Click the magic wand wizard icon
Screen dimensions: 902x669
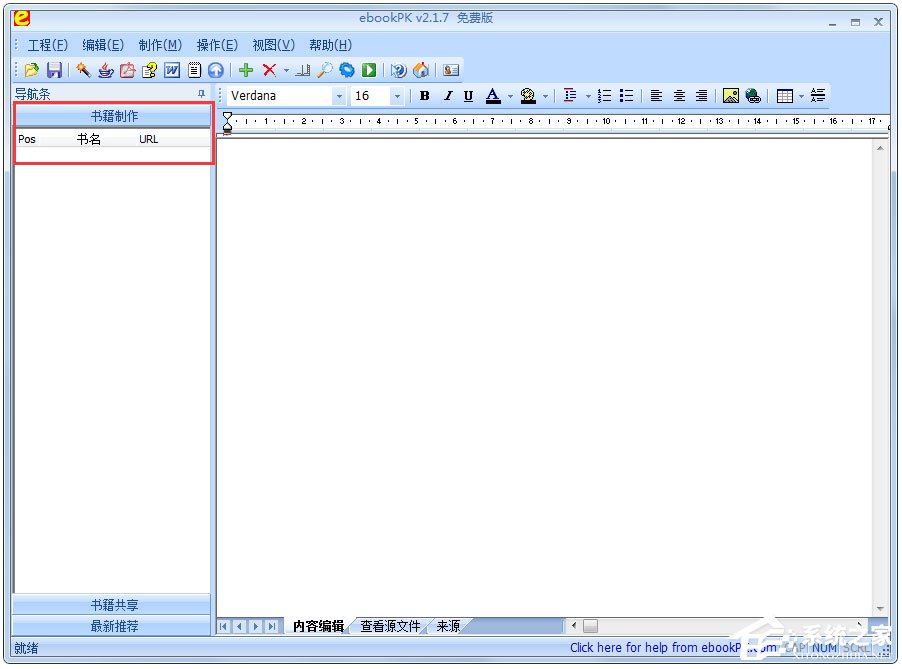pyautogui.click(x=83, y=70)
